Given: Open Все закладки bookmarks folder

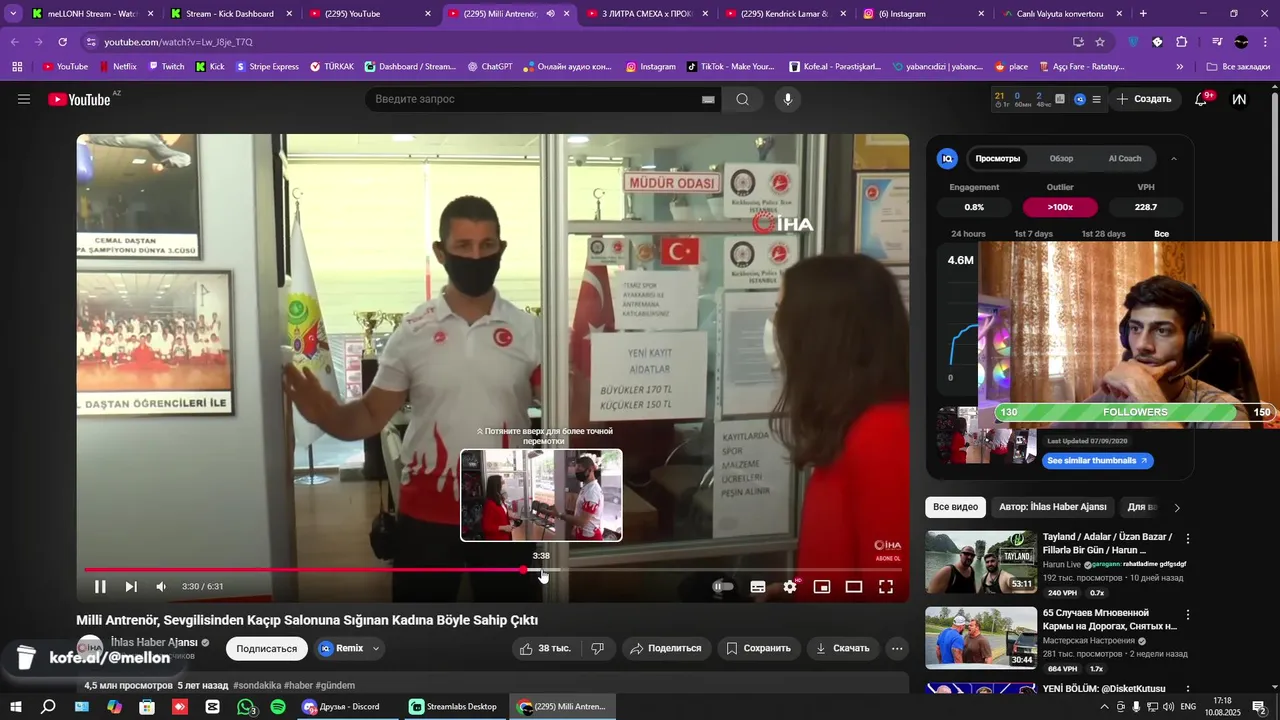Looking at the screenshot, I should click(1238, 67).
